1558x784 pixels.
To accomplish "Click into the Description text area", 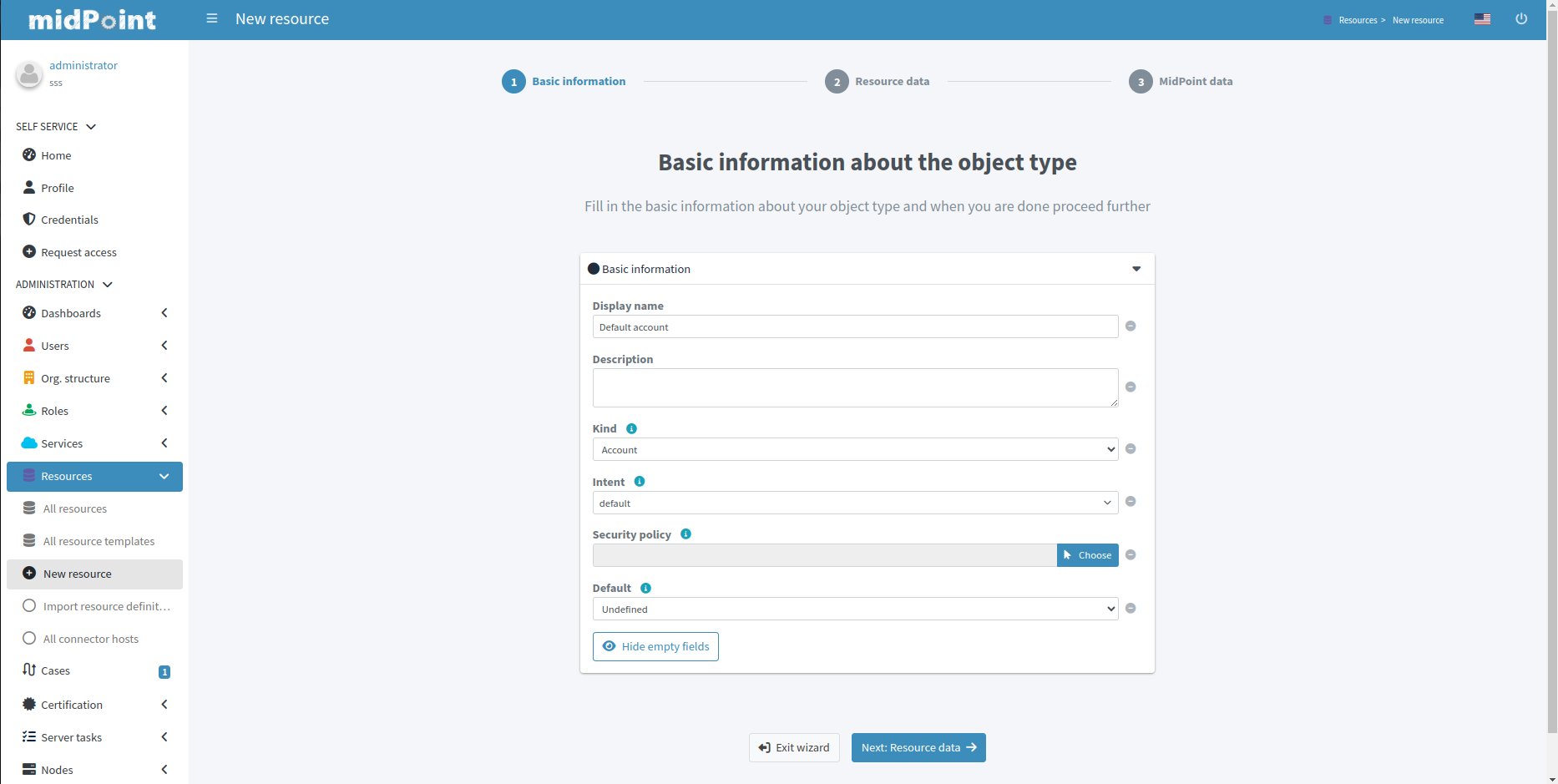I will point(854,388).
